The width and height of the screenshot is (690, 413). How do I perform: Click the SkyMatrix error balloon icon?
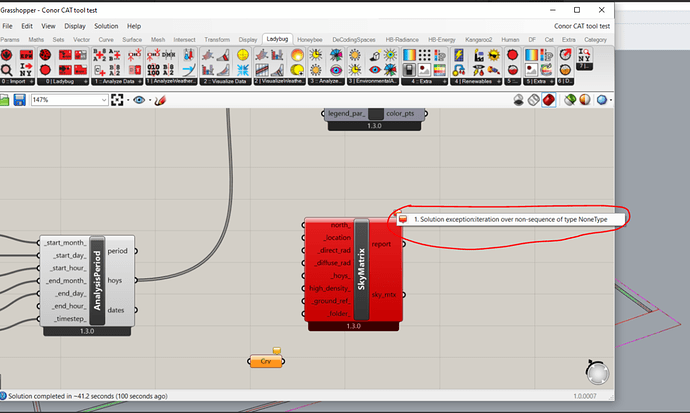pyautogui.click(x=403, y=218)
